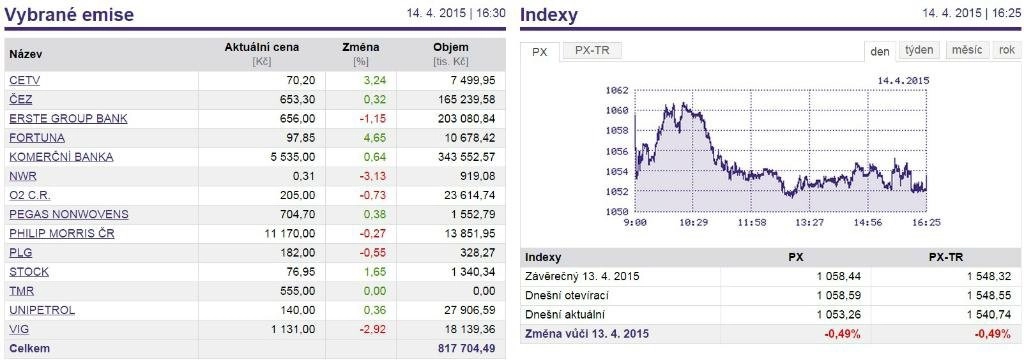1024x360 pixels.
Task: Open the FORTUNA stock link
Action: [37, 138]
